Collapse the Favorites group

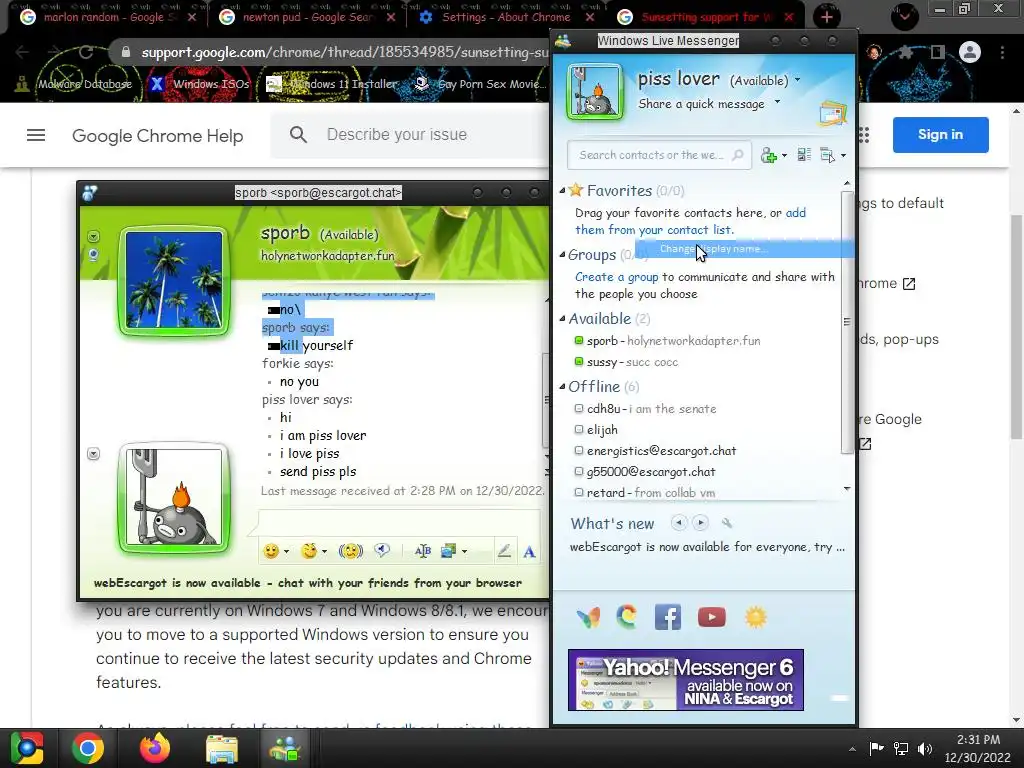click(x=562, y=191)
